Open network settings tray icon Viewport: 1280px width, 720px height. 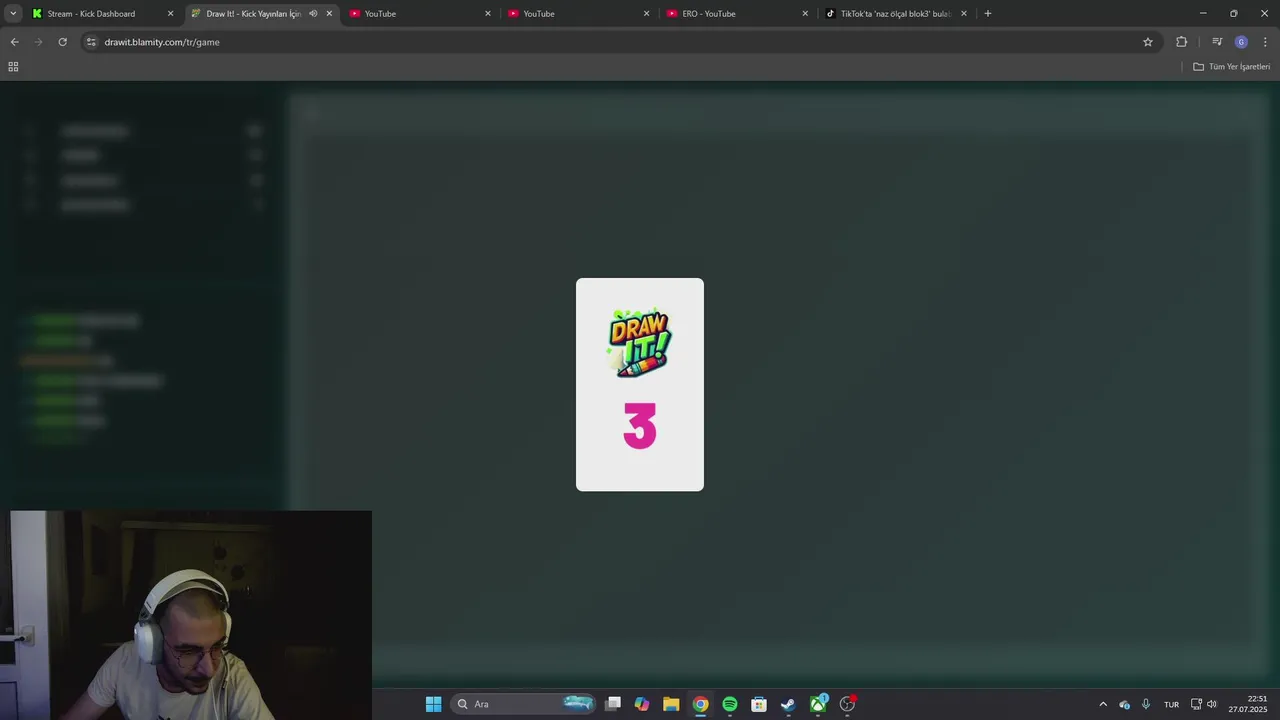tap(1196, 704)
